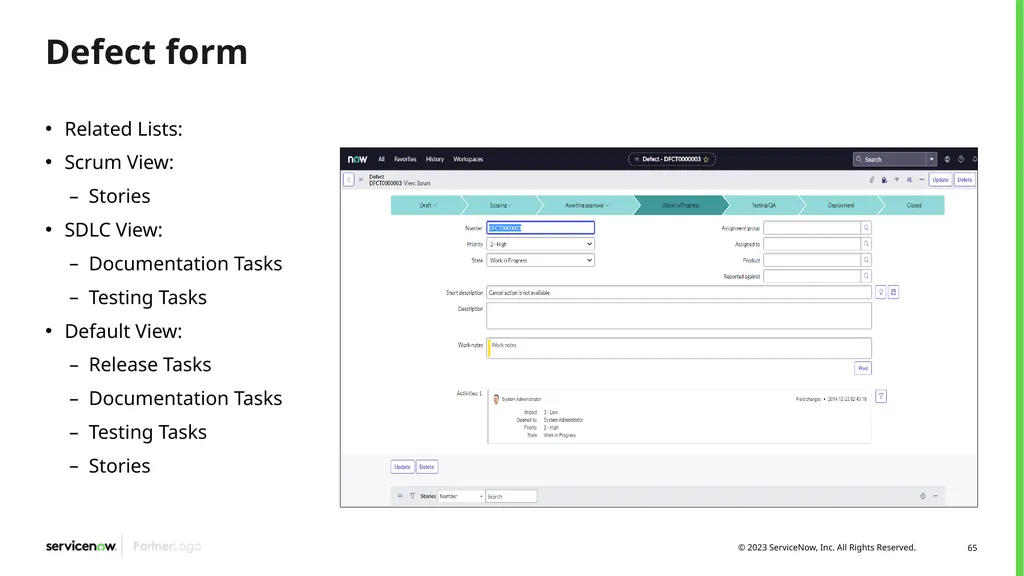Expand the dropdown arrow beside global Search
The height and width of the screenshot is (576, 1024).
coord(932,159)
